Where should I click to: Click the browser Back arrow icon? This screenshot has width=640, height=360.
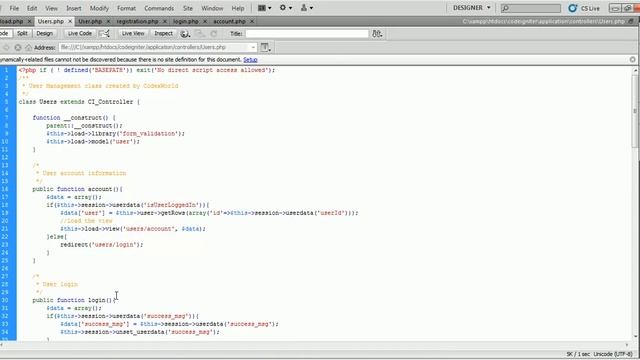pos(7,48)
